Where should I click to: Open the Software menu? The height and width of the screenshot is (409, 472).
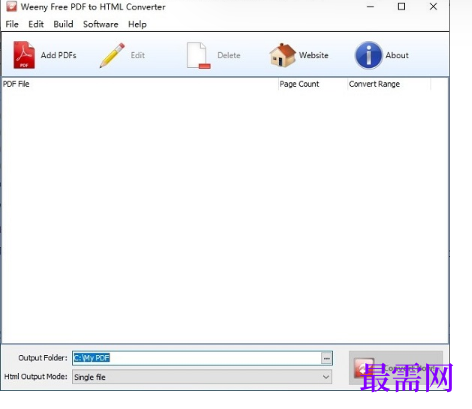pos(101,24)
